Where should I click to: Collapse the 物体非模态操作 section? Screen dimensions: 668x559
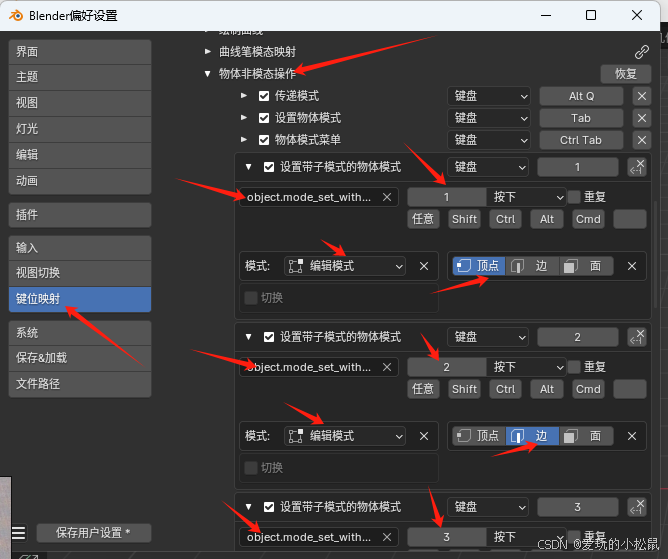pos(207,74)
